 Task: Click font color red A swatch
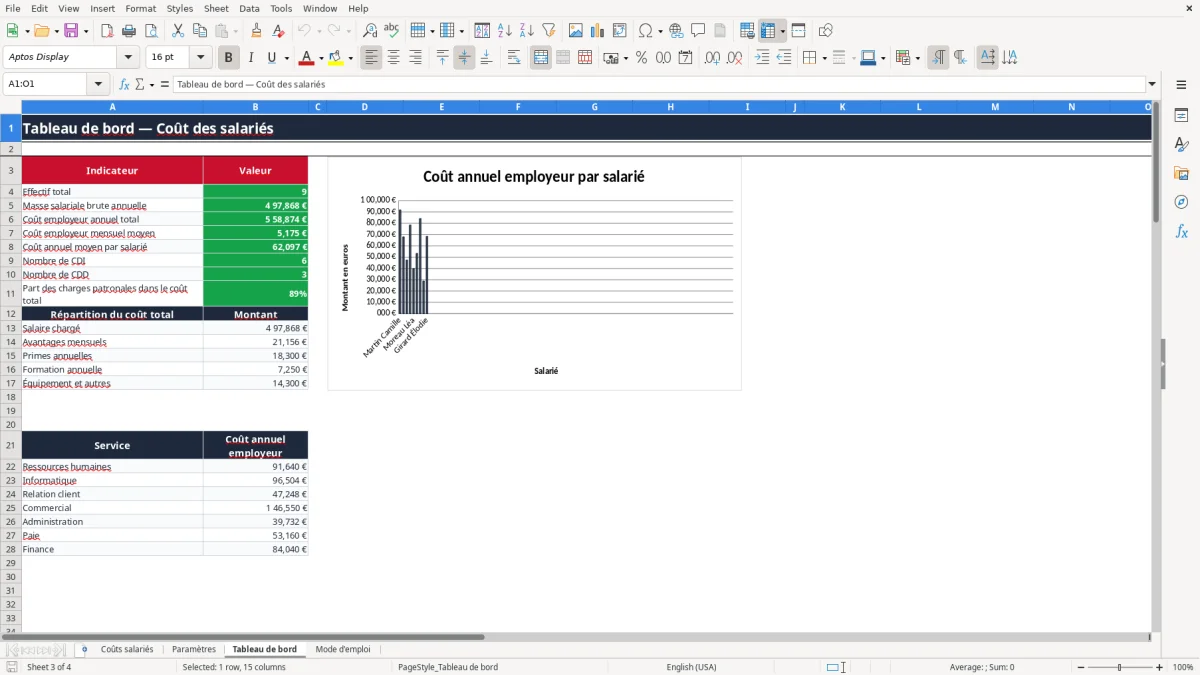click(306, 58)
